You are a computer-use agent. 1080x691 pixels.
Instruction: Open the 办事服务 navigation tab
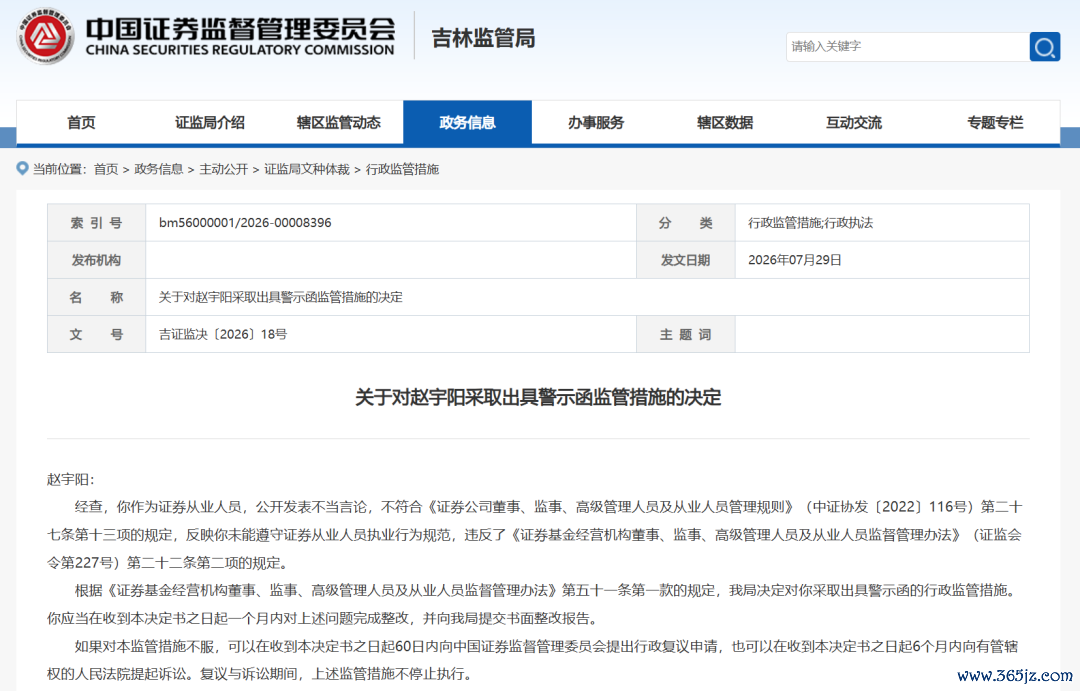[x=596, y=123]
